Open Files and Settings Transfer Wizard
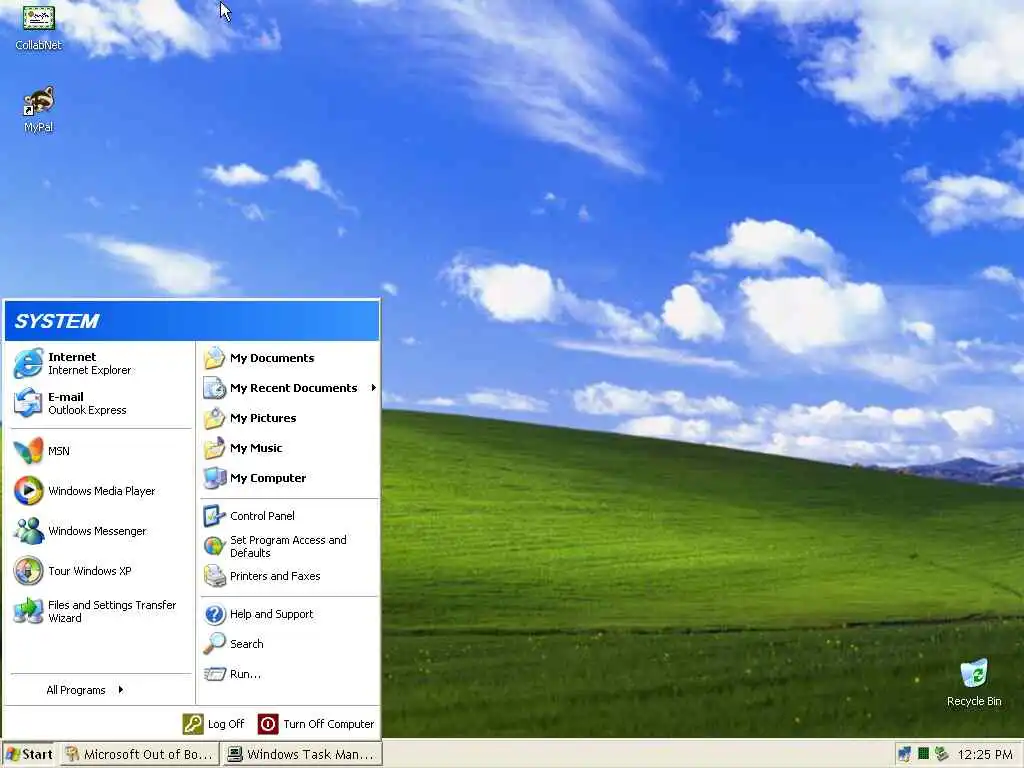The image size is (1024, 768). 101,611
